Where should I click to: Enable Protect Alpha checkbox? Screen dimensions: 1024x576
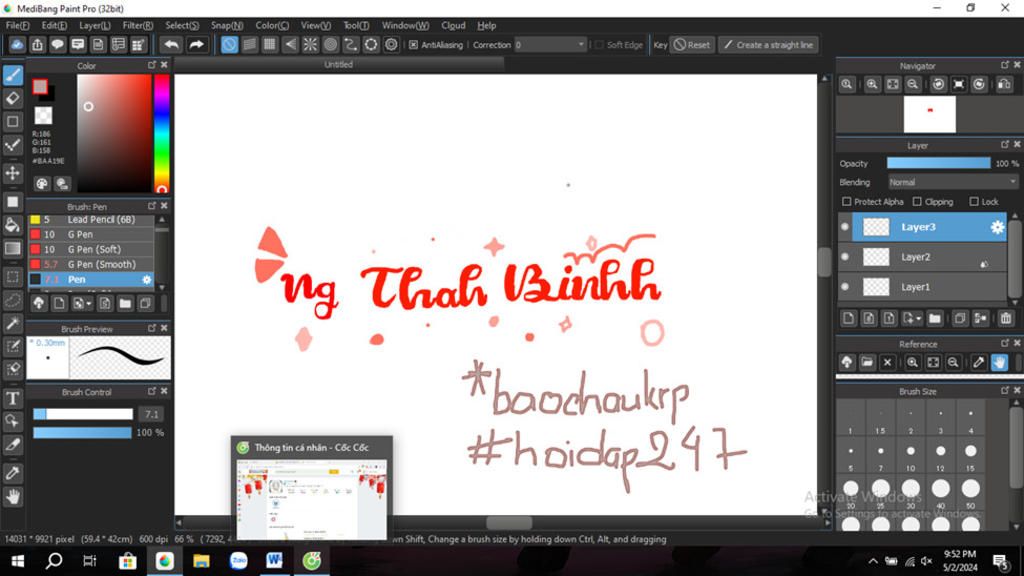[846, 202]
